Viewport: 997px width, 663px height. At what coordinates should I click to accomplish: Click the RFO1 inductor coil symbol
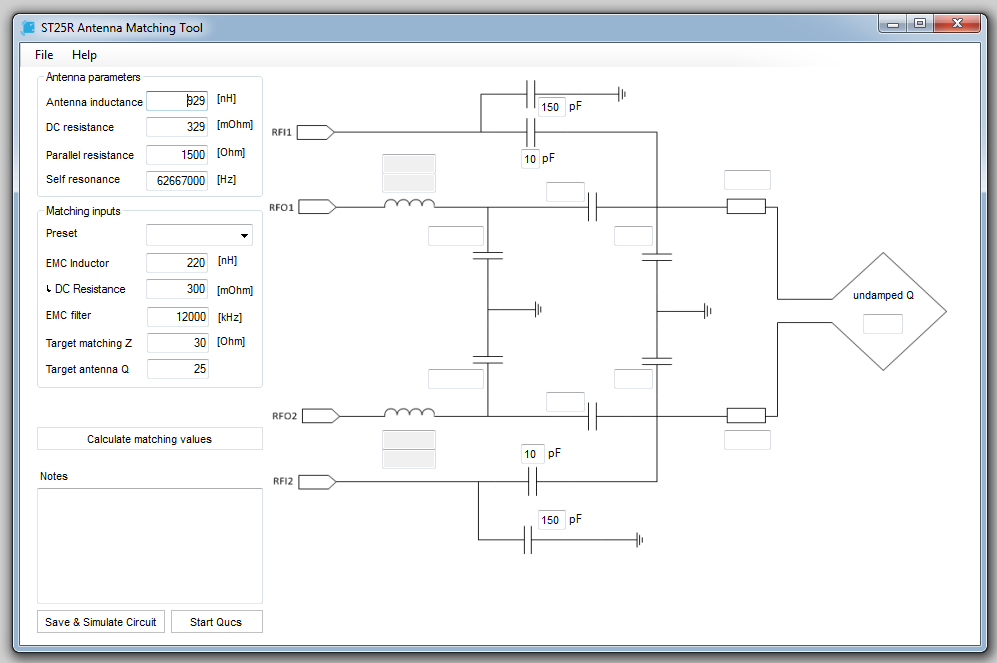[x=409, y=203]
